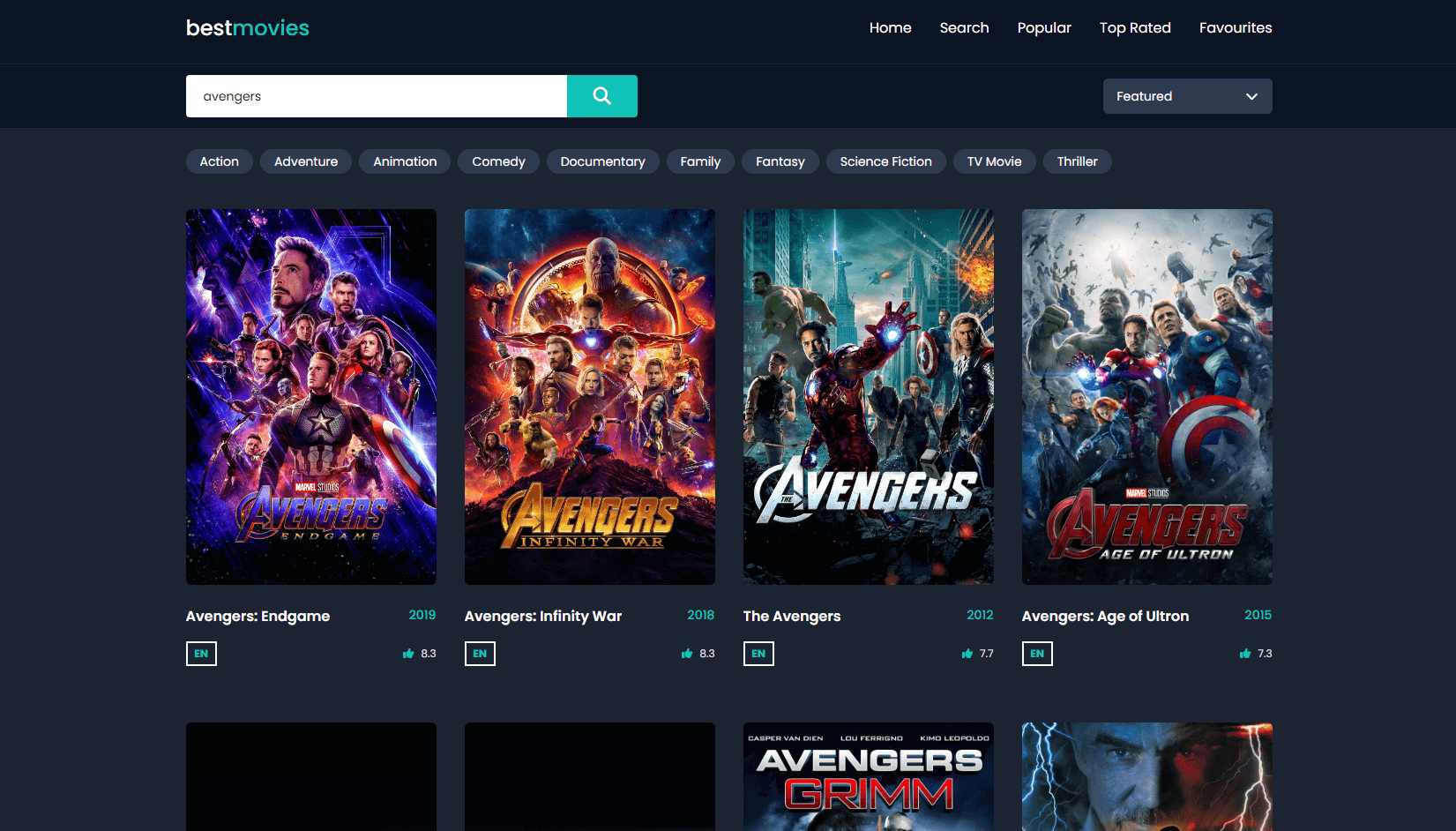Image resolution: width=1456 pixels, height=831 pixels.
Task: Toggle the Family genre filter
Action: (x=700, y=161)
